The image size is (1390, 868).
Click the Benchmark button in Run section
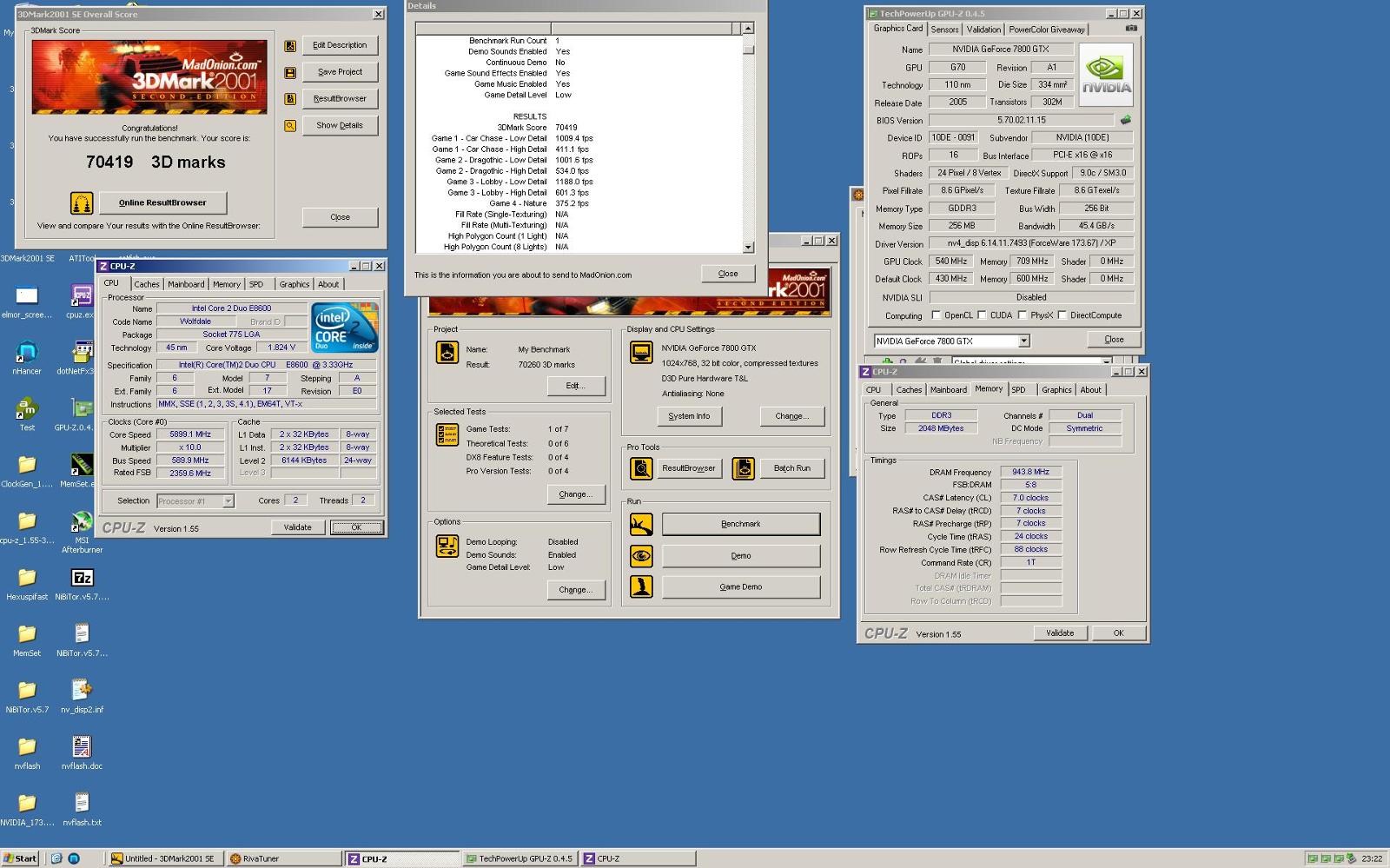pos(741,524)
